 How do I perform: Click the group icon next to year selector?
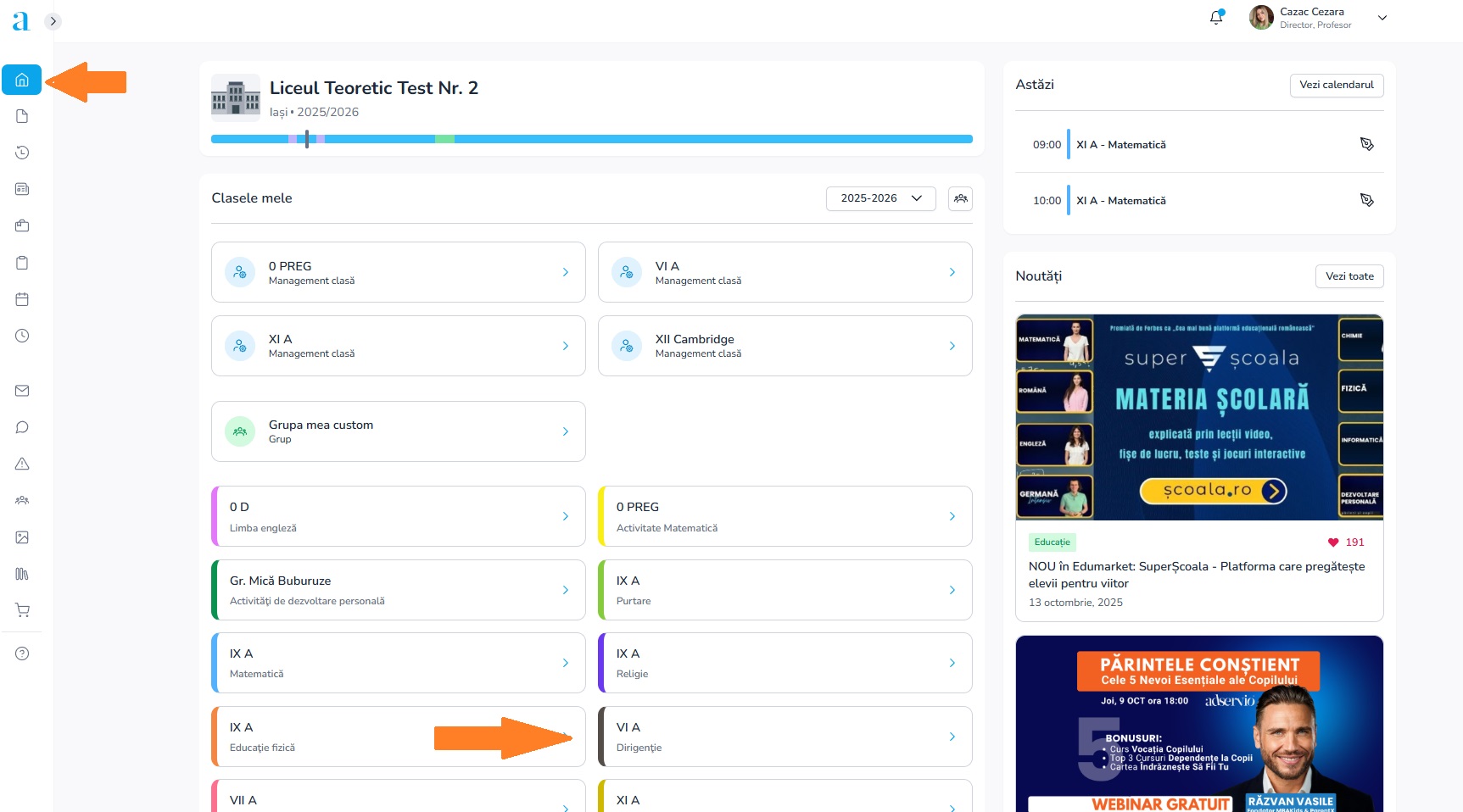960,198
